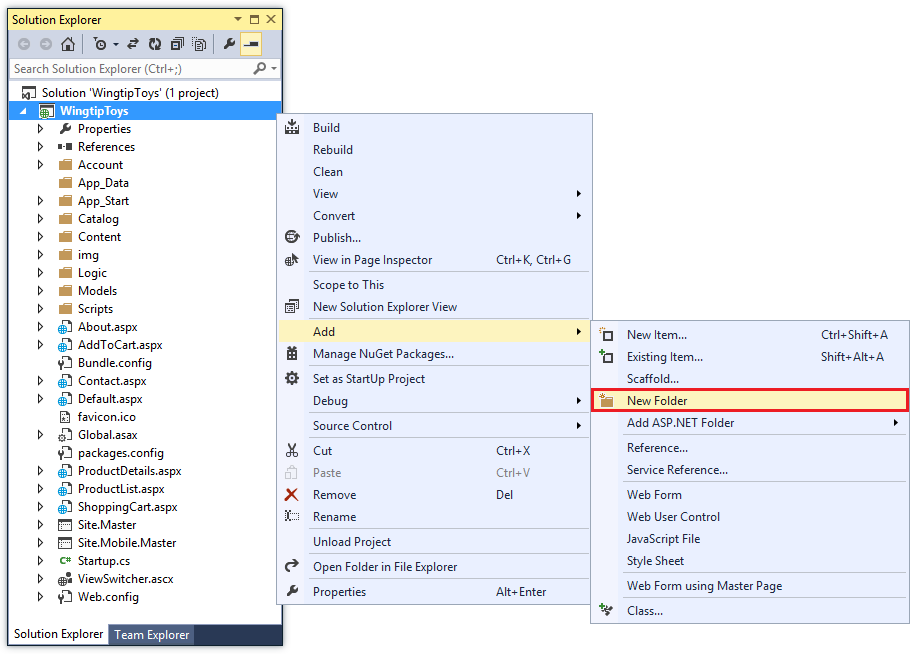Open the Debug submenu
The width and height of the screenshot is (917, 657).
tap(328, 401)
